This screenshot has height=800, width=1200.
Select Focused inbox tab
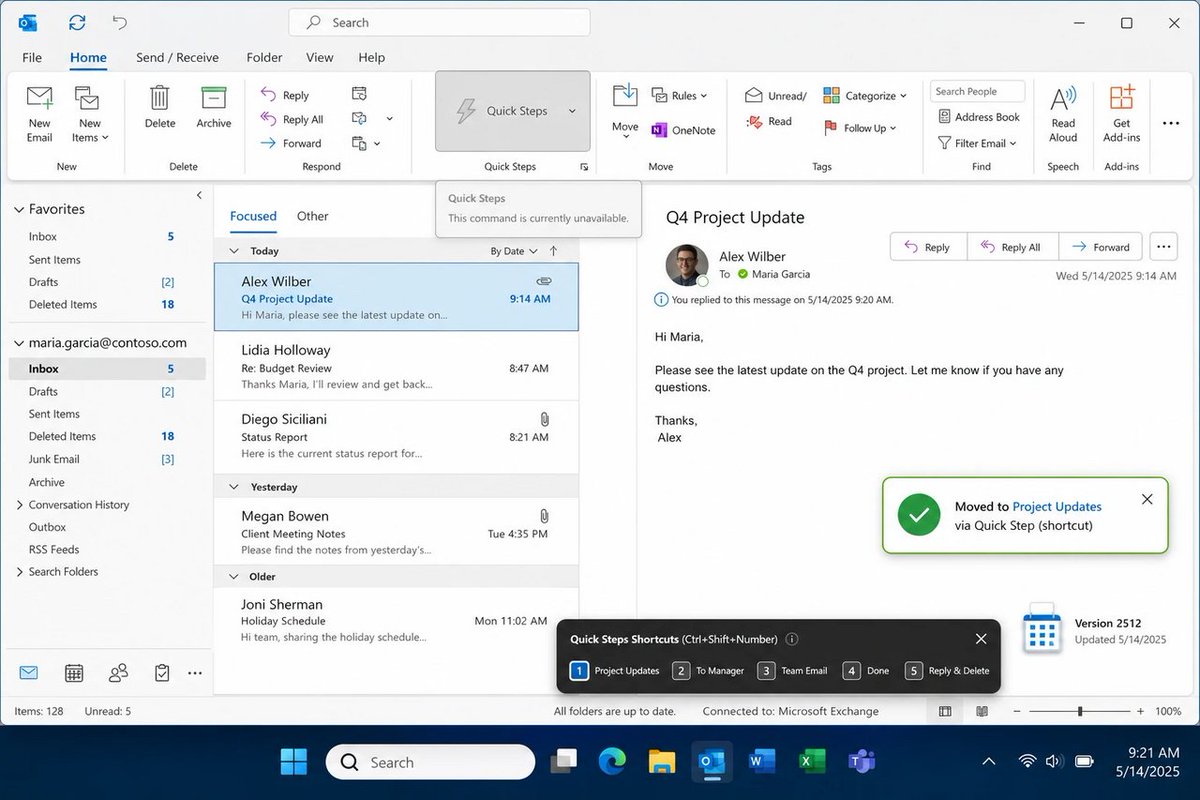tap(253, 216)
